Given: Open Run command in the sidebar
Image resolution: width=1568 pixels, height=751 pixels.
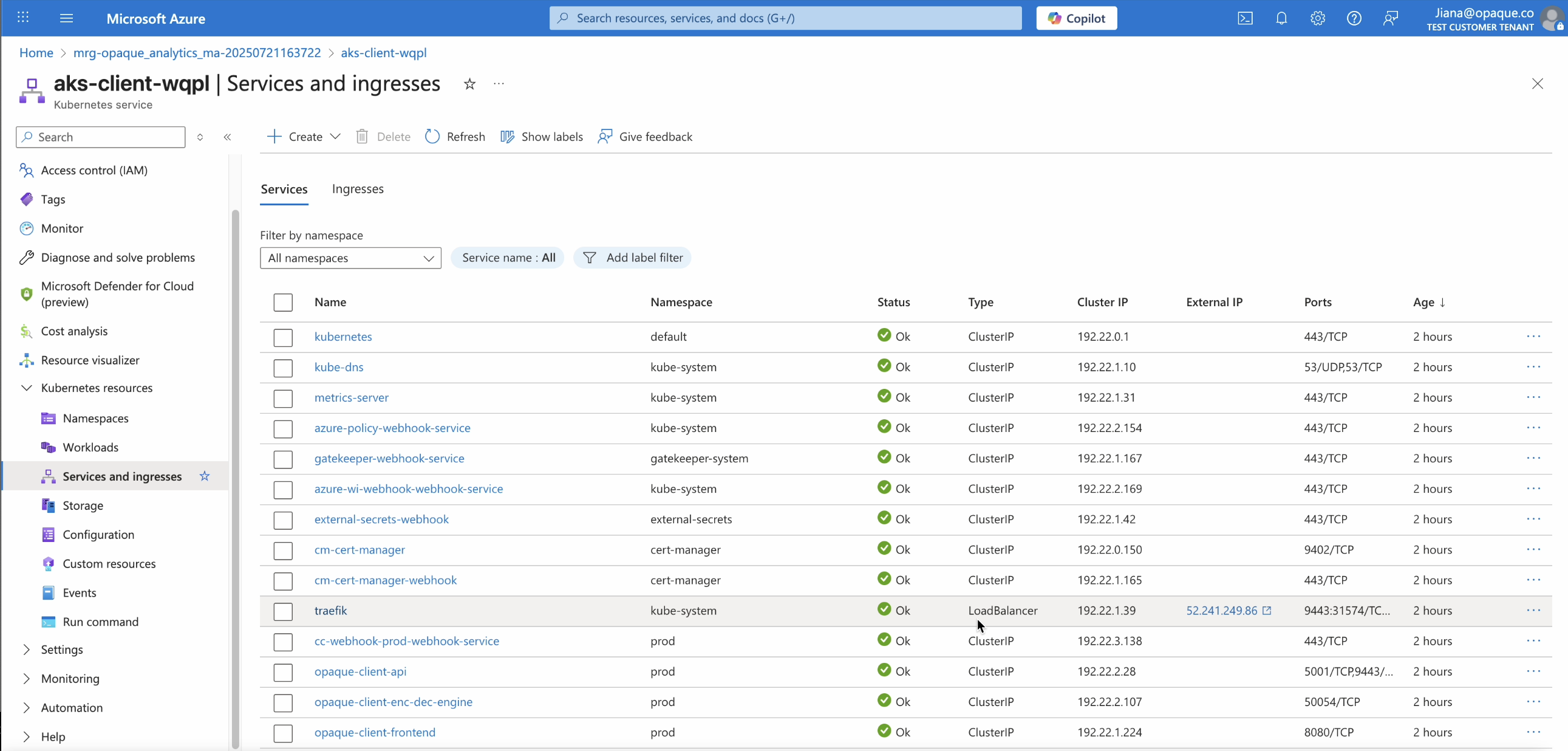Looking at the screenshot, I should pyautogui.click(x=100, y=622).
